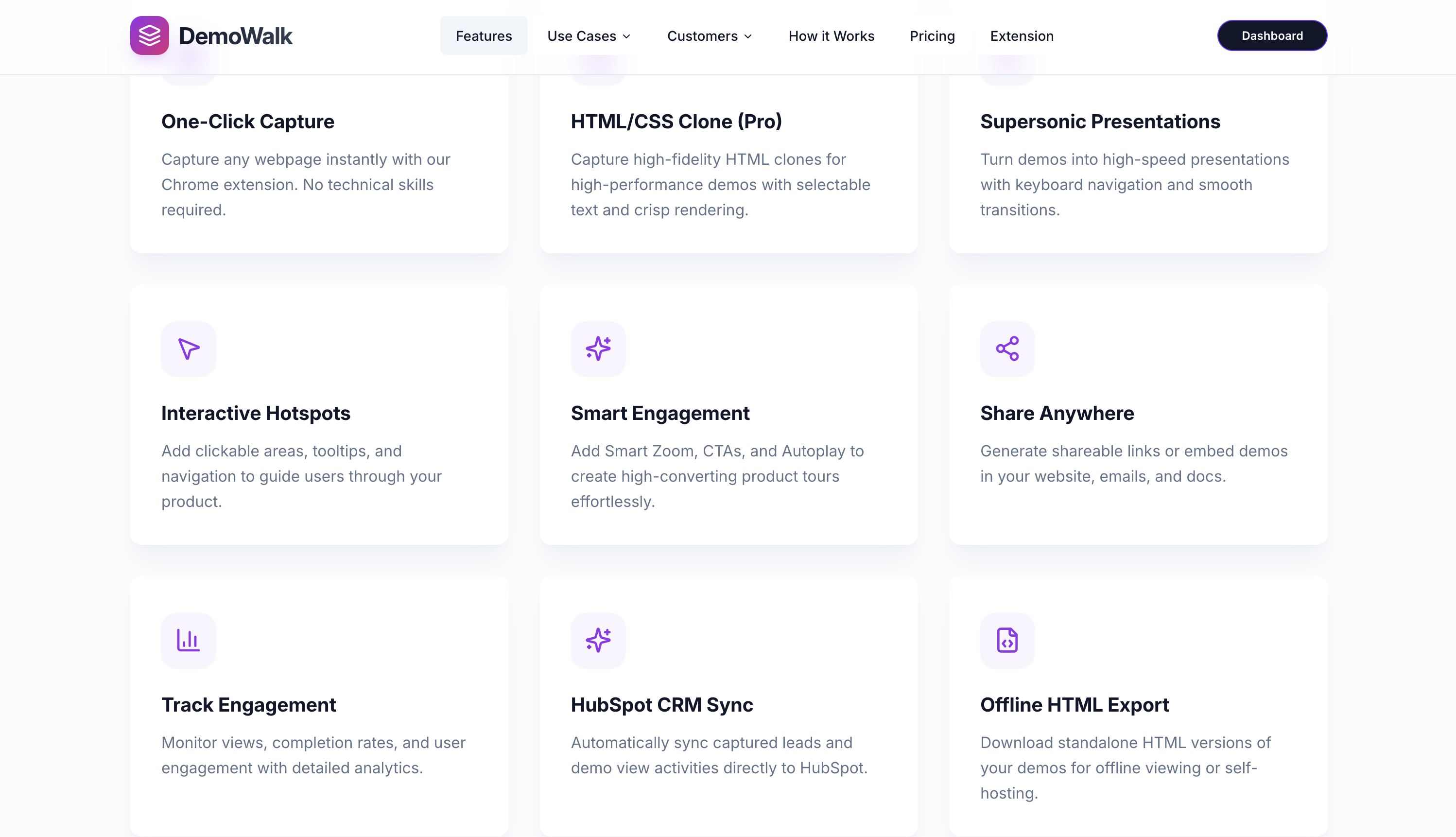Viewport: 1456px width, 837px height.
Task: Select the Features nav item
Action: click(483, 35)
